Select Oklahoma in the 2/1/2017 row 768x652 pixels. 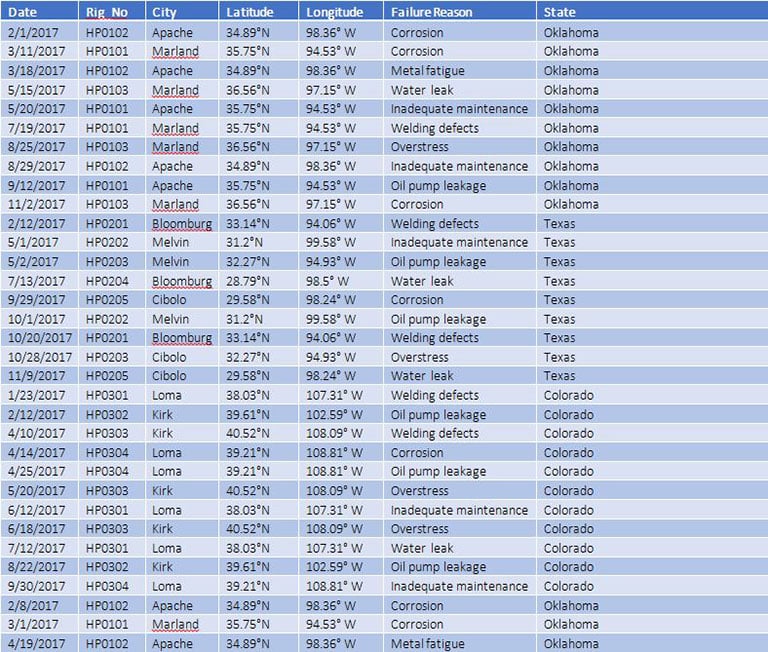coord(571,33)
